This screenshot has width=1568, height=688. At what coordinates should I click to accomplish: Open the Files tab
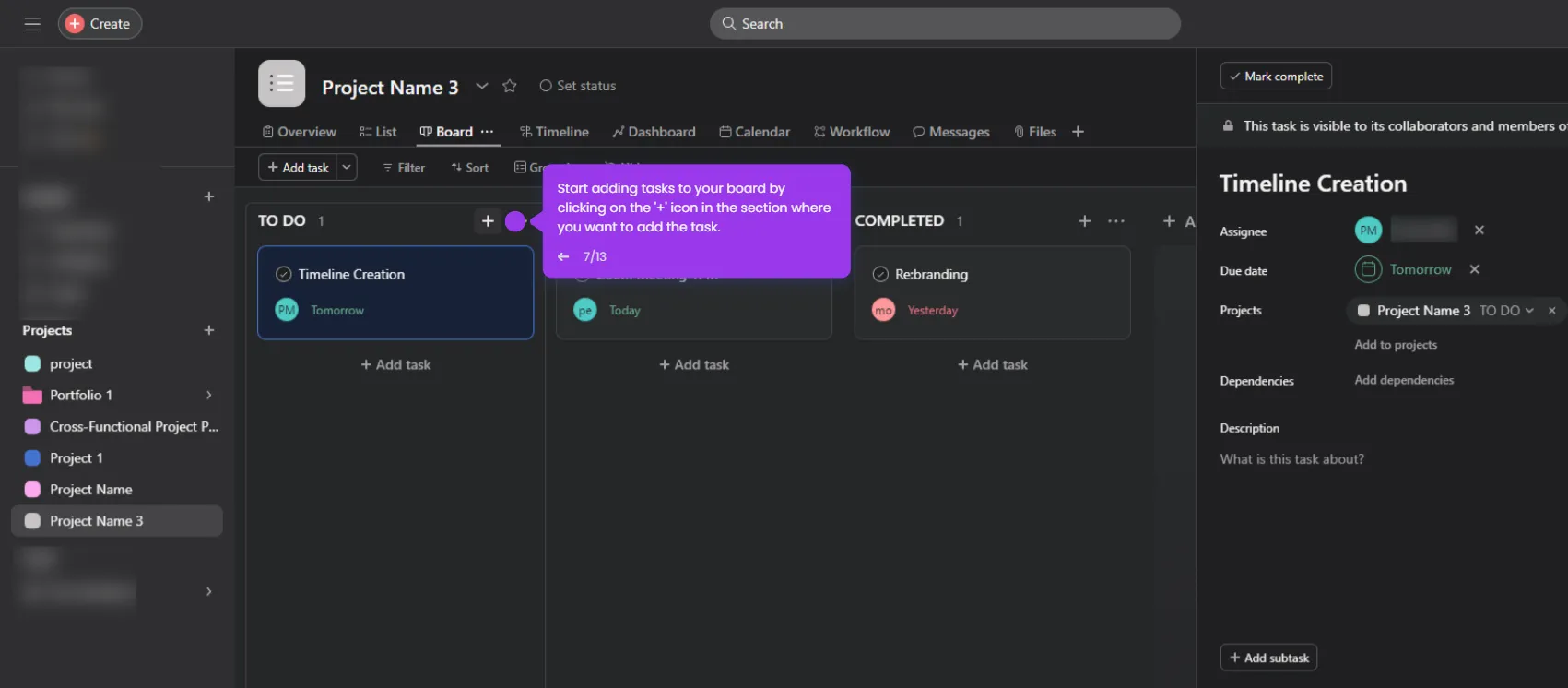[1035, 132]
